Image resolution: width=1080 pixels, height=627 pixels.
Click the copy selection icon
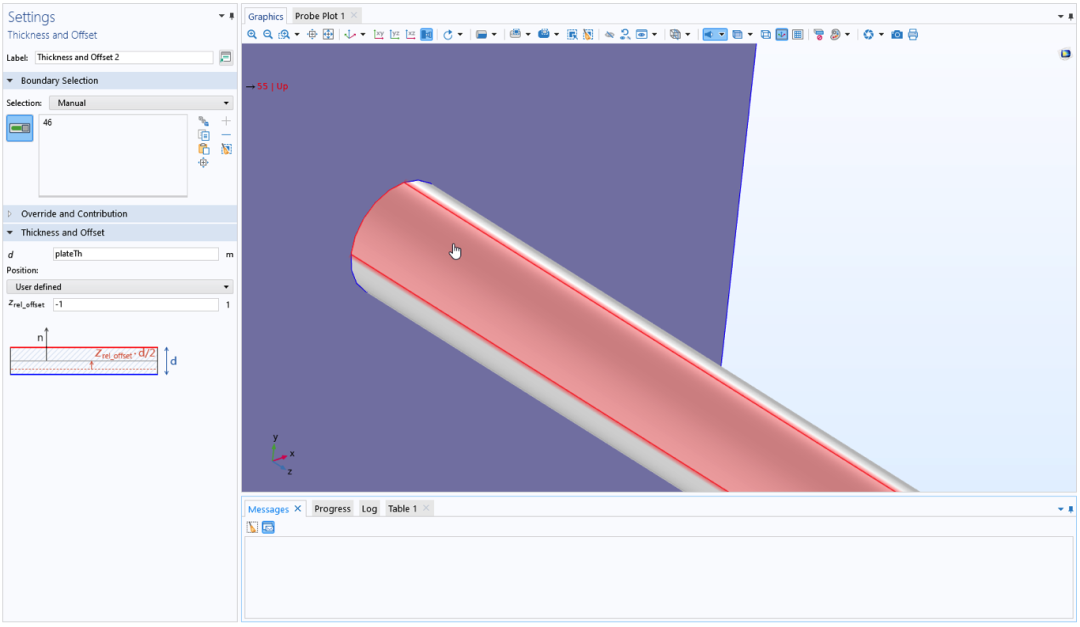pos(203,135)
